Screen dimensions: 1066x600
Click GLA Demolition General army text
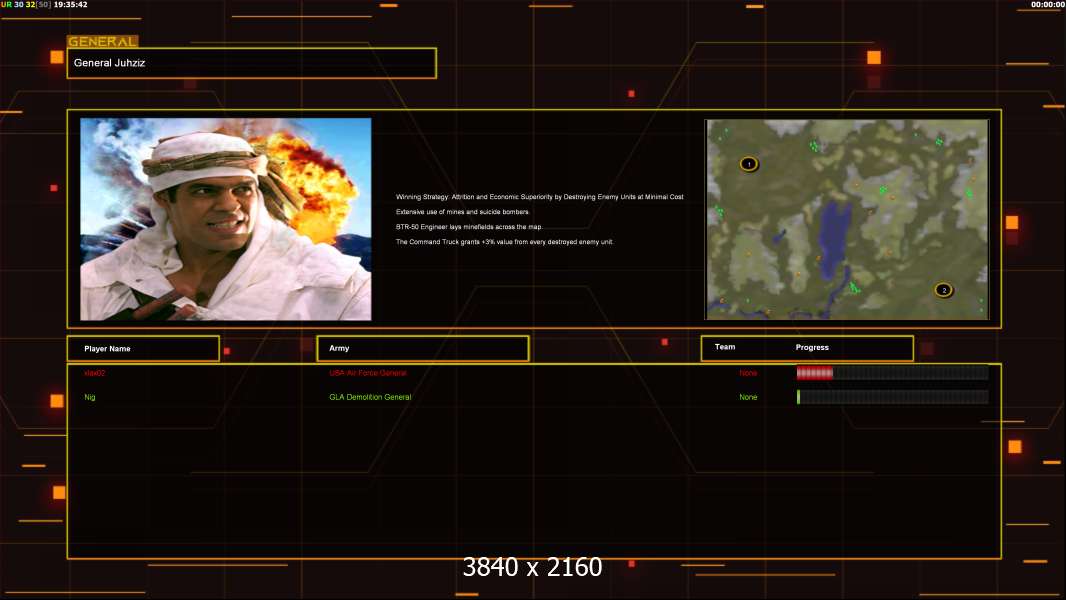pos(371,398)
